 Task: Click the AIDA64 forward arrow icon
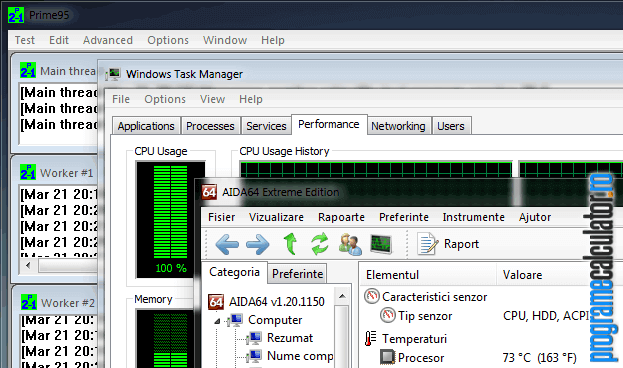click(257, 244)
